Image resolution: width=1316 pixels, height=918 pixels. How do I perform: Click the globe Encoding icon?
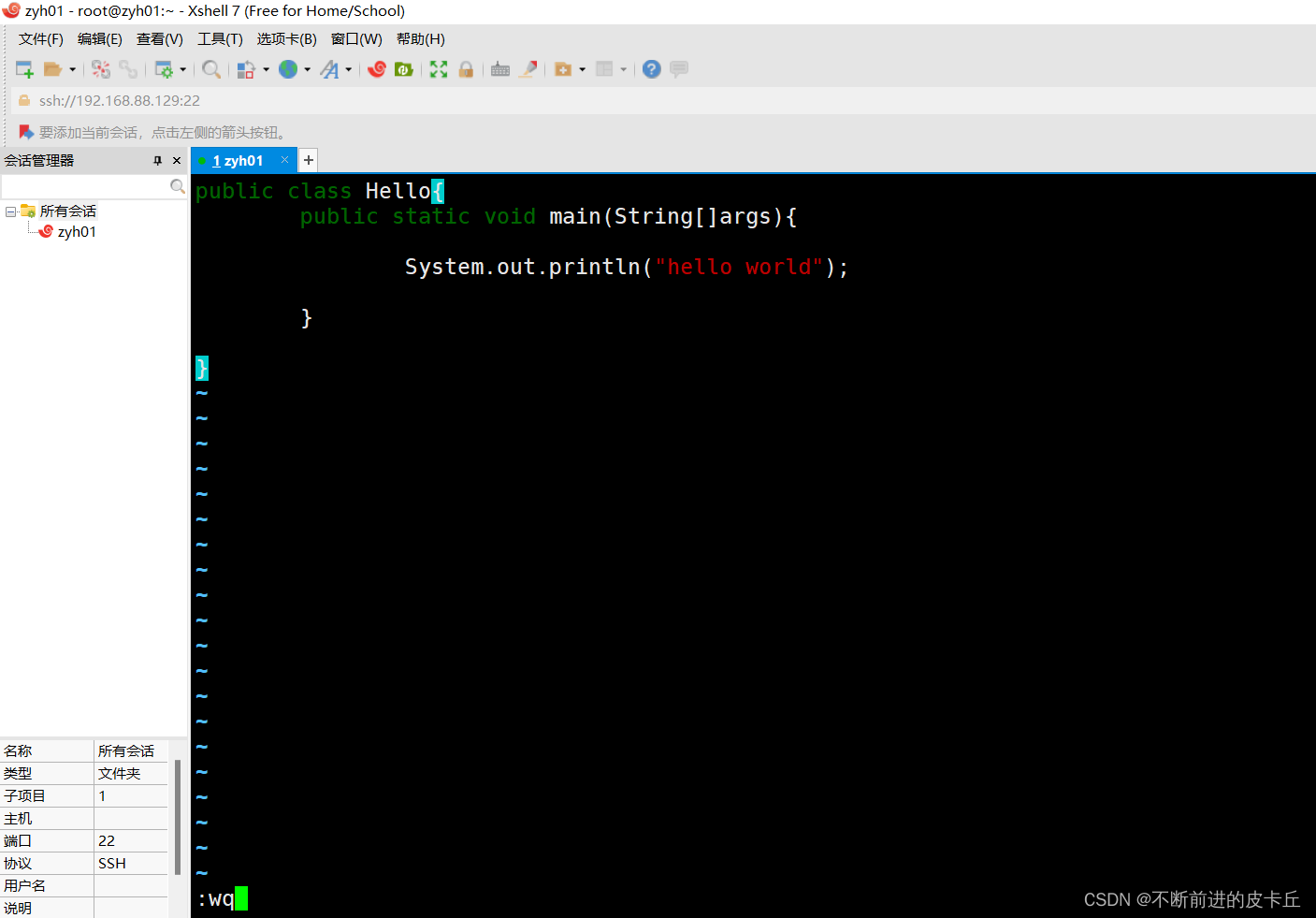tap(288, 69)
